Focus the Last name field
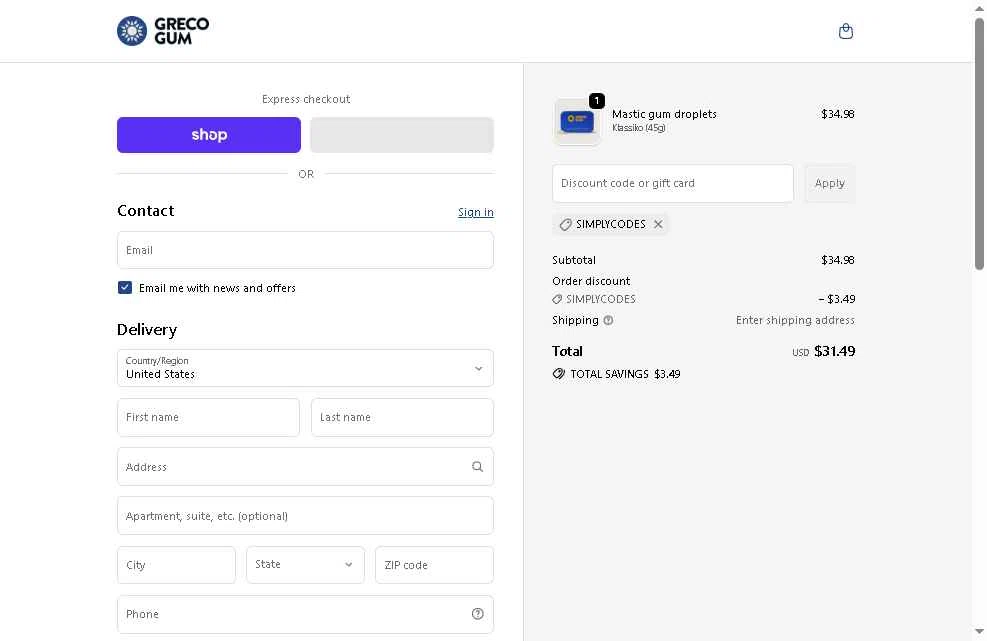The image size is (987, 641). tap(402, 417)
